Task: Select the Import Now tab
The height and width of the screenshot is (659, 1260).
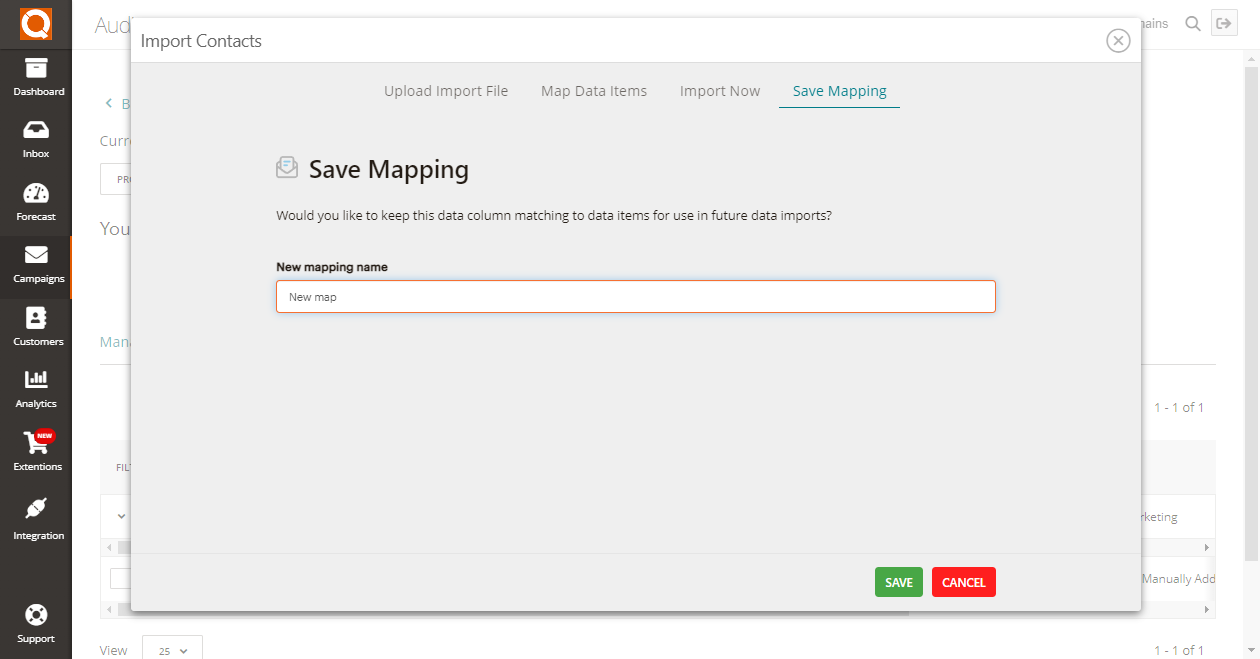Action: point(719,90)
